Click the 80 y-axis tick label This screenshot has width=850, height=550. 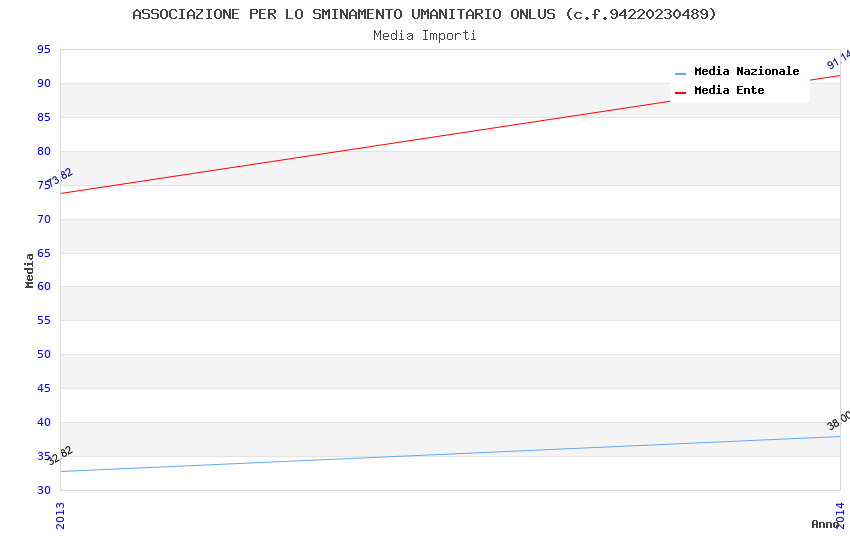click(44, 151)
